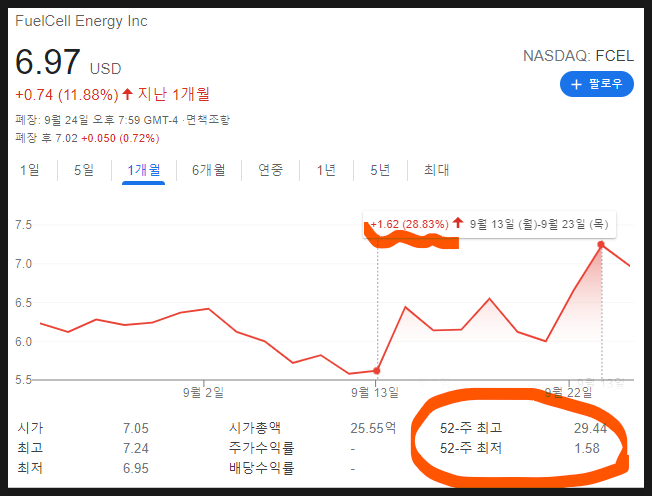
Task: Click the 시가총액 value 25.55억
Action: [x=373, y=428]
